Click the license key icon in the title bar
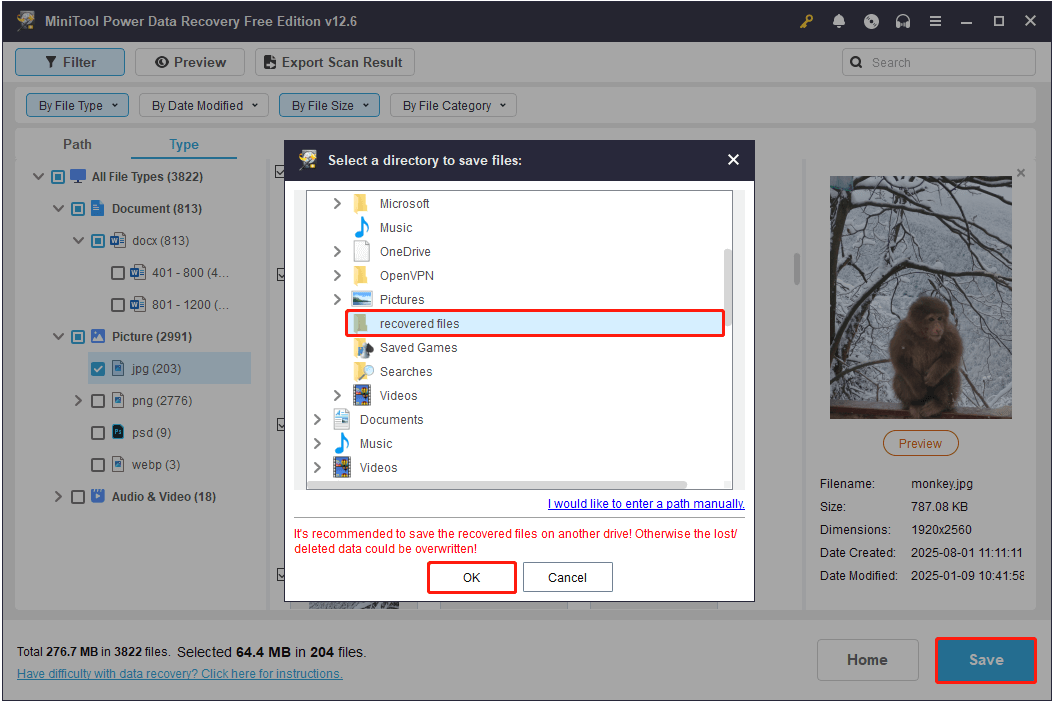The image size is (1055, 703). pos(806,21)
